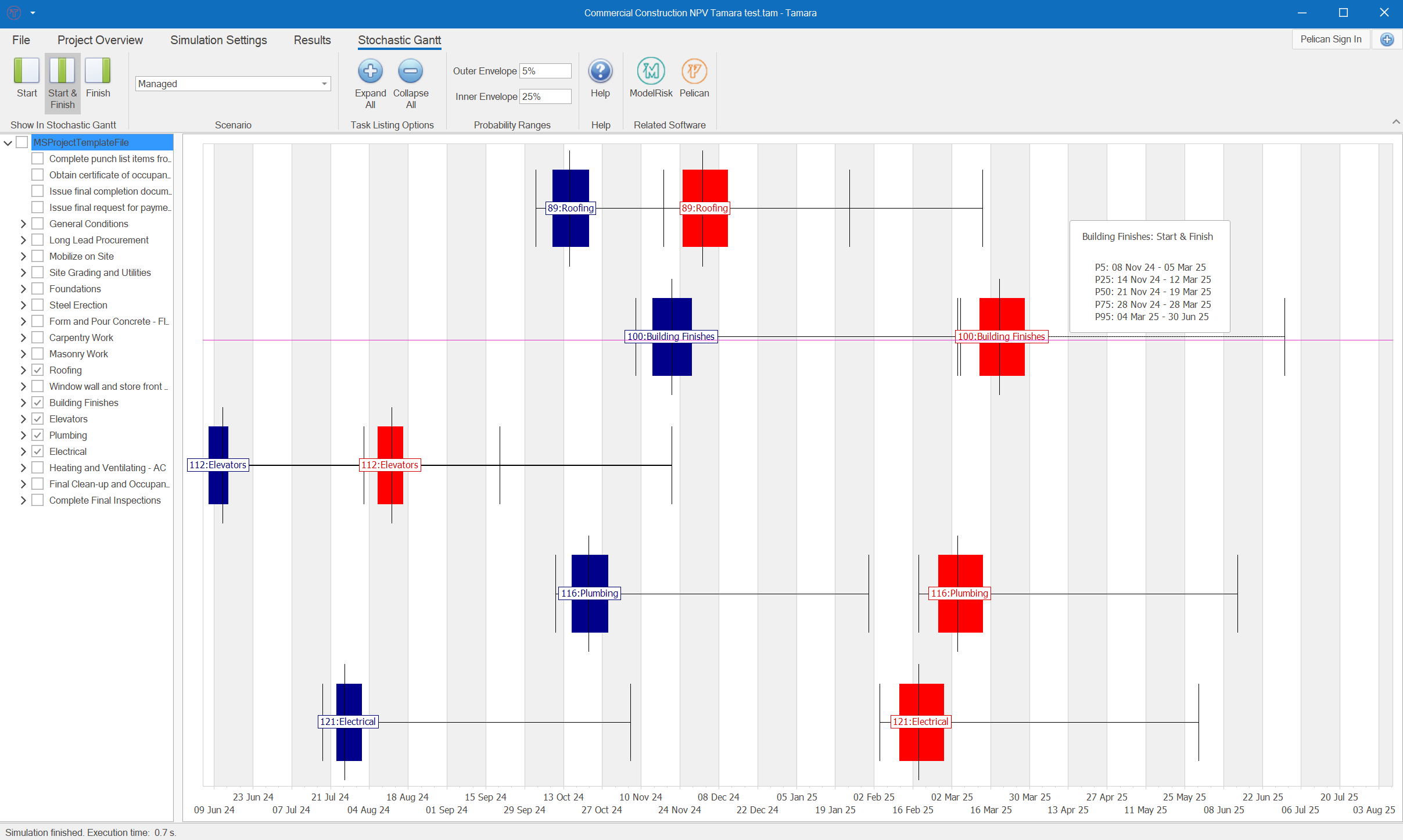The image size is (1403, 840).
Task: Click the Collapse All icon
Action: [411, 71]
